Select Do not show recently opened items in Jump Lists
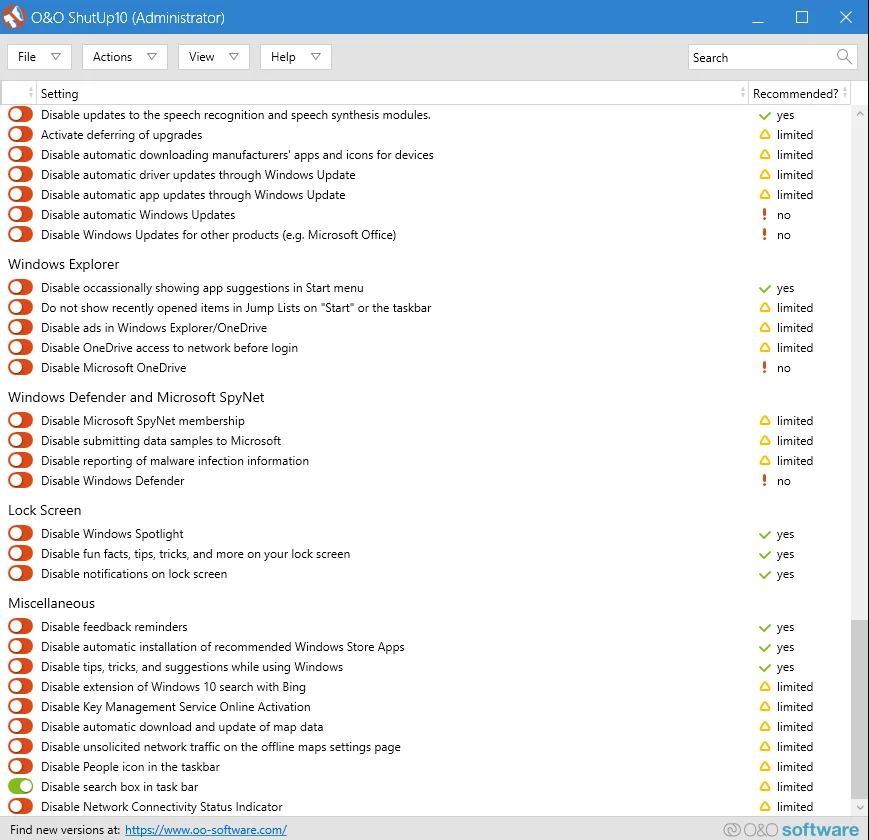This screenshot has width=869, height=840. (236, 308)
